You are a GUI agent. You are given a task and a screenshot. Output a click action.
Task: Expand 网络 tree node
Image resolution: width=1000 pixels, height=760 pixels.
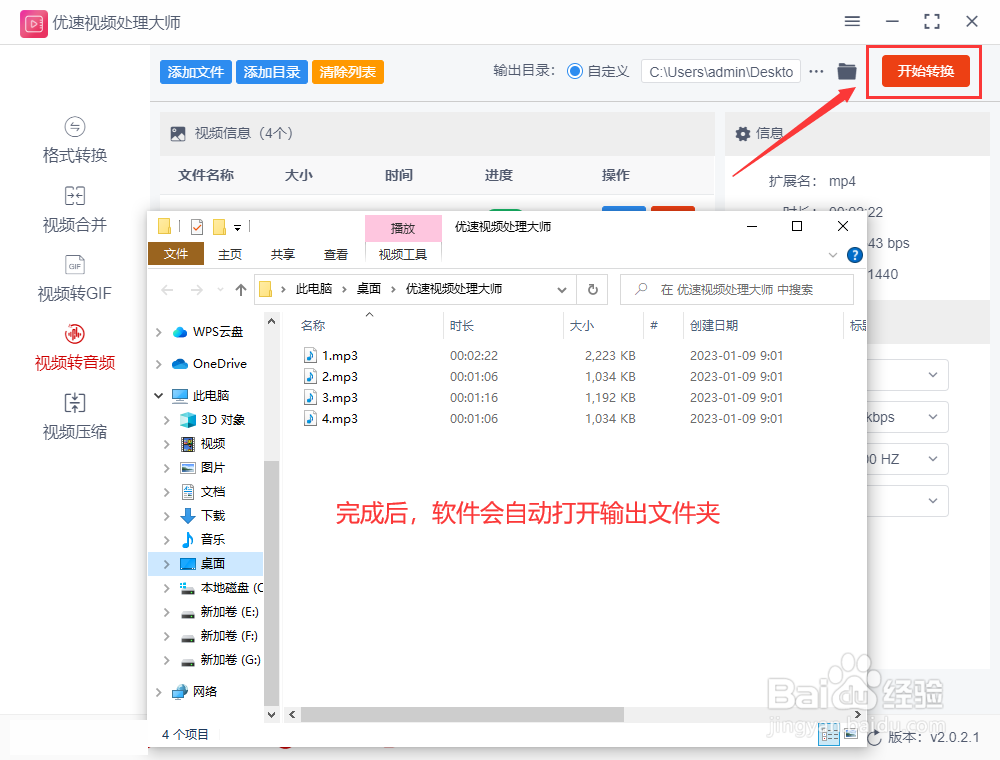tap(158, 692)
